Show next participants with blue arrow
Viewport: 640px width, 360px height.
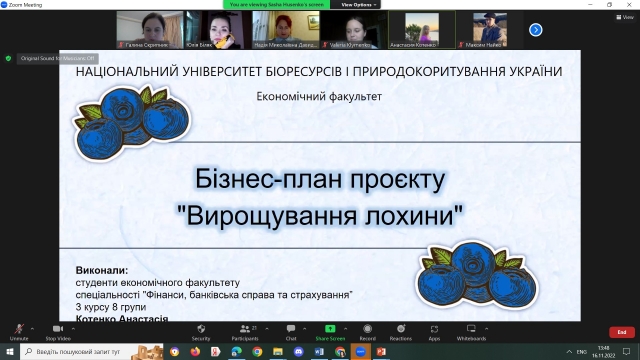tap(536, 30)
